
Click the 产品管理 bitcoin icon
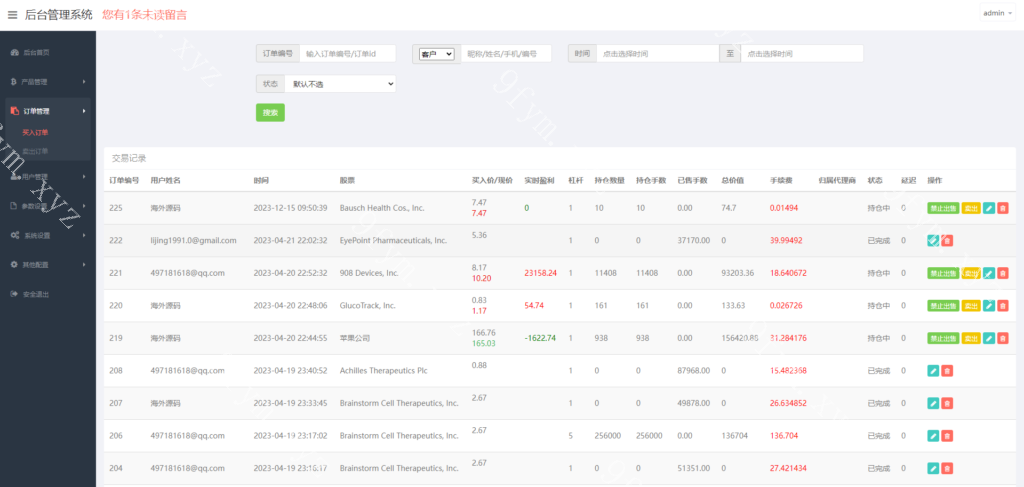click(x=14, y=82)
